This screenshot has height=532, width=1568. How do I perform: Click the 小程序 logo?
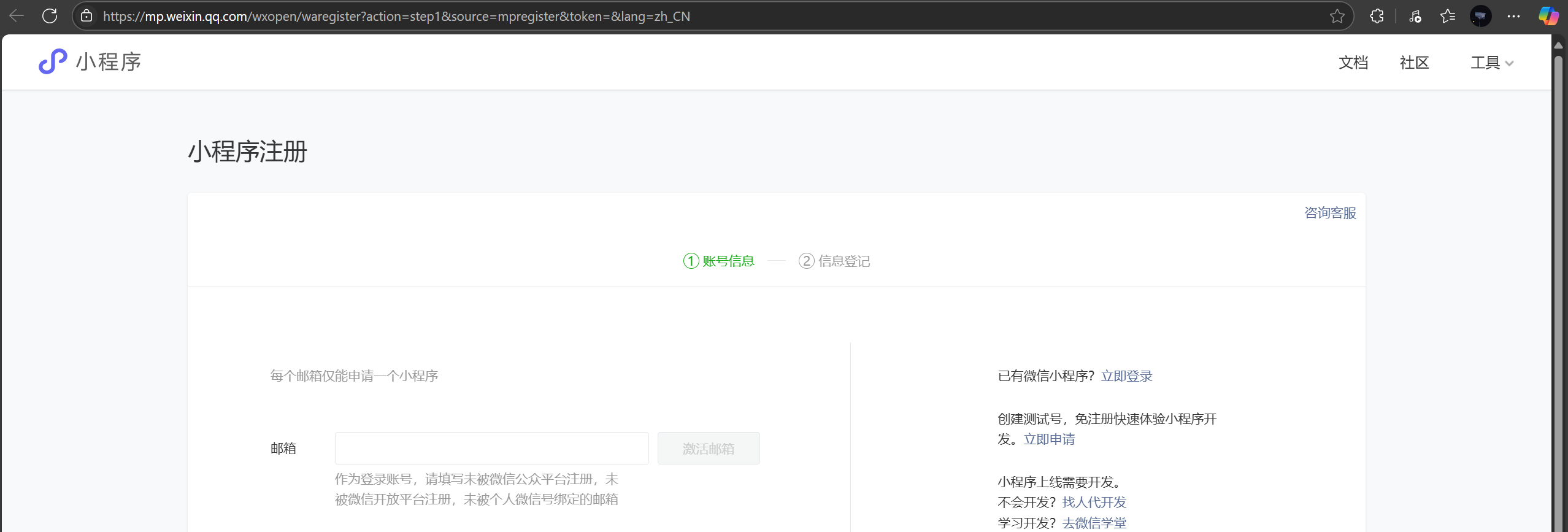90,62
